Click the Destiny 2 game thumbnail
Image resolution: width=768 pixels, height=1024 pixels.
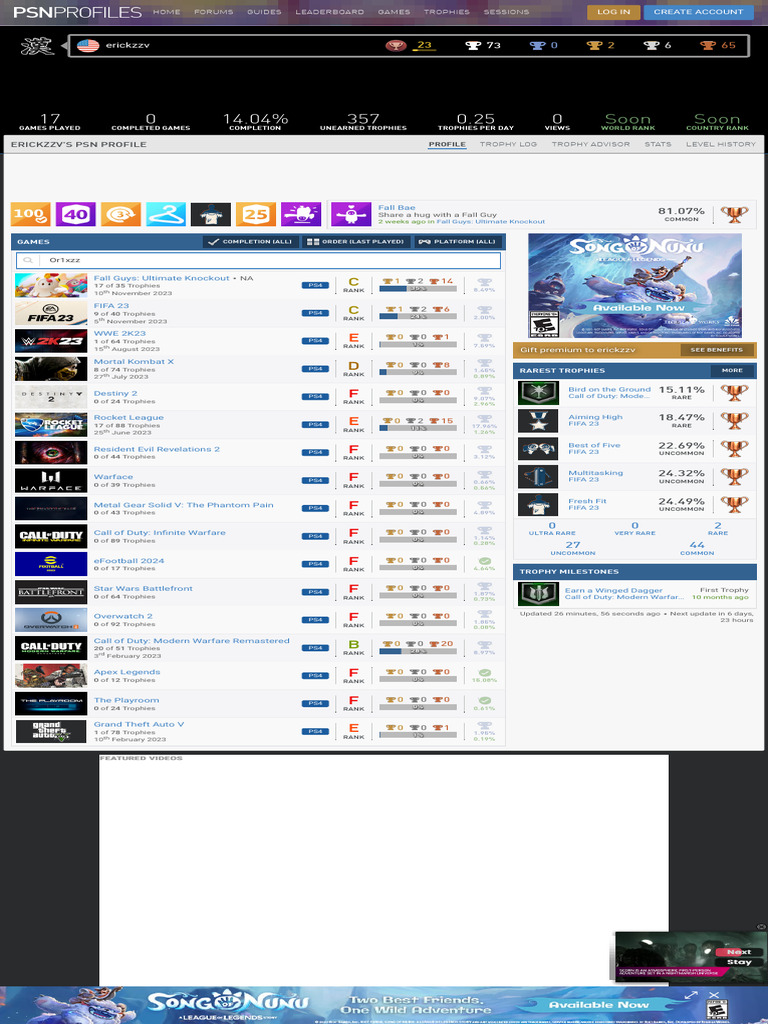[x=51, y=396]
